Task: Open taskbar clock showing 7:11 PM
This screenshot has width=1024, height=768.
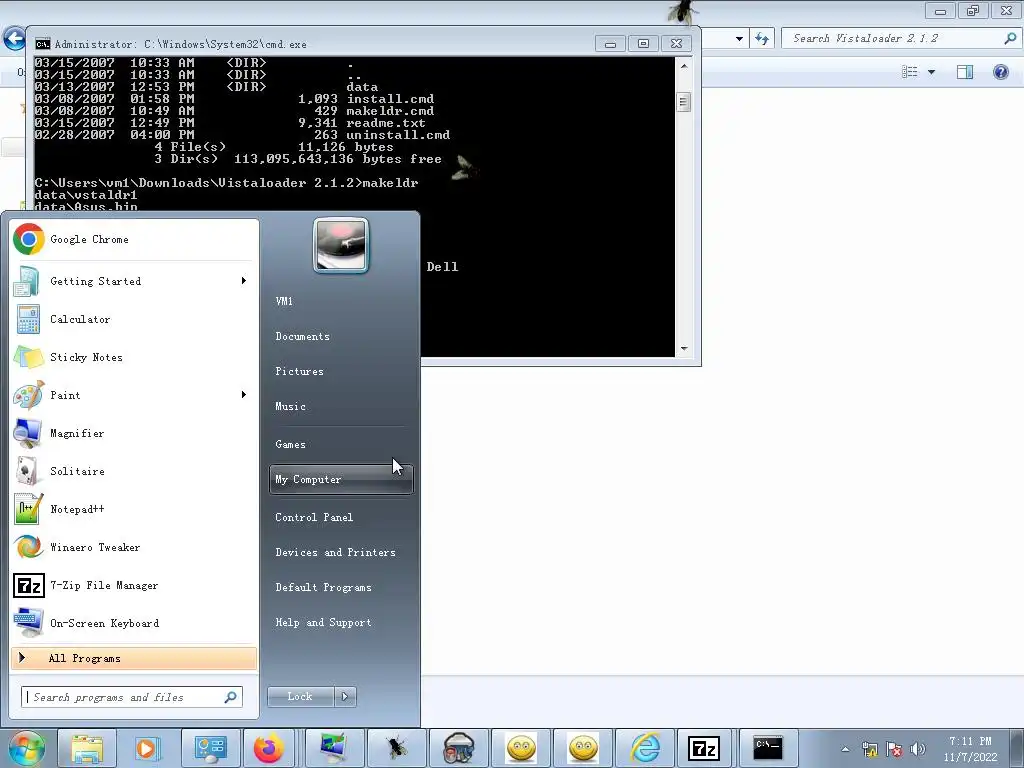Action: [970, 749]
